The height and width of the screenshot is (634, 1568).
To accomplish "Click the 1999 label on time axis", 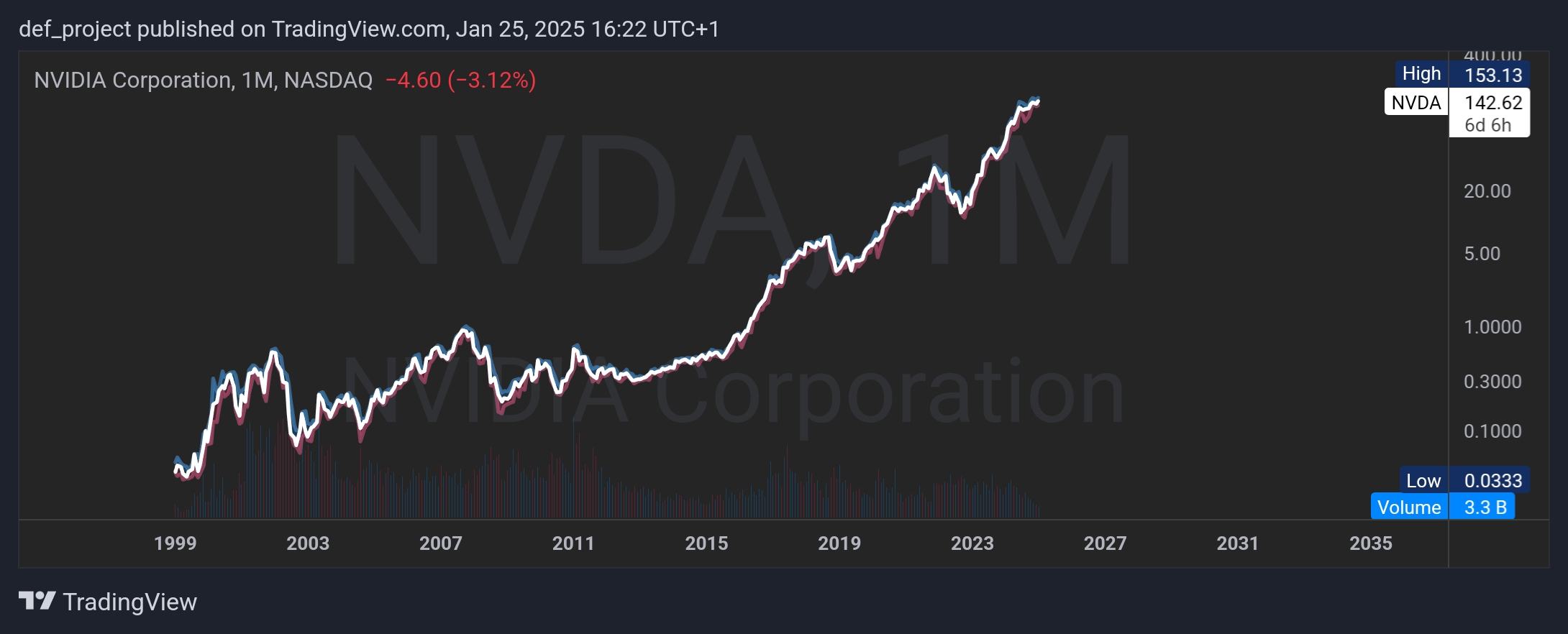I will coord(175,543).
